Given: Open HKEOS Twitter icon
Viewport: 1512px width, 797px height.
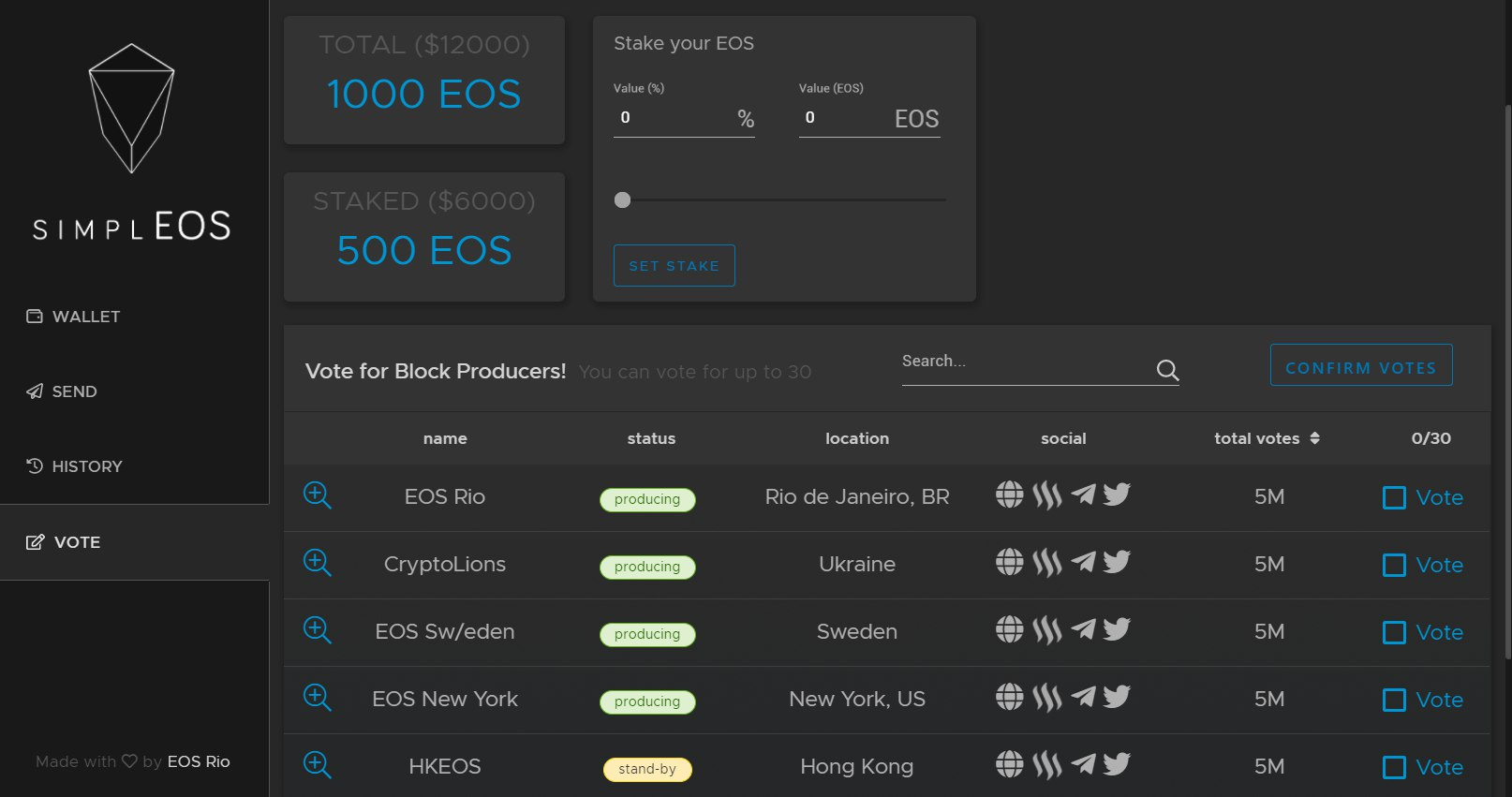Looking at the screenshot, I should [x=1117, y=763].
